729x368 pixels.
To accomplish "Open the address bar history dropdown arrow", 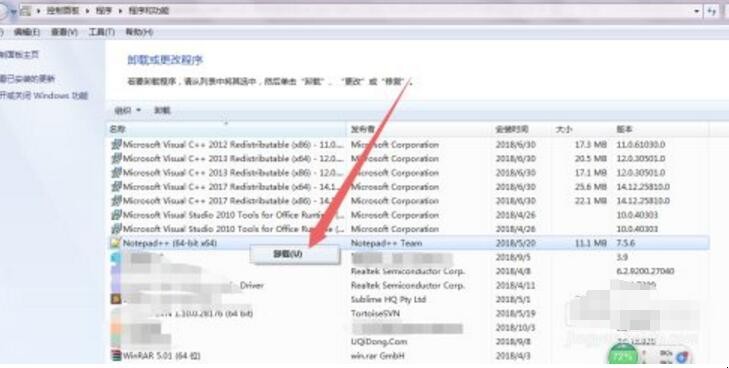I will point(696,11).
